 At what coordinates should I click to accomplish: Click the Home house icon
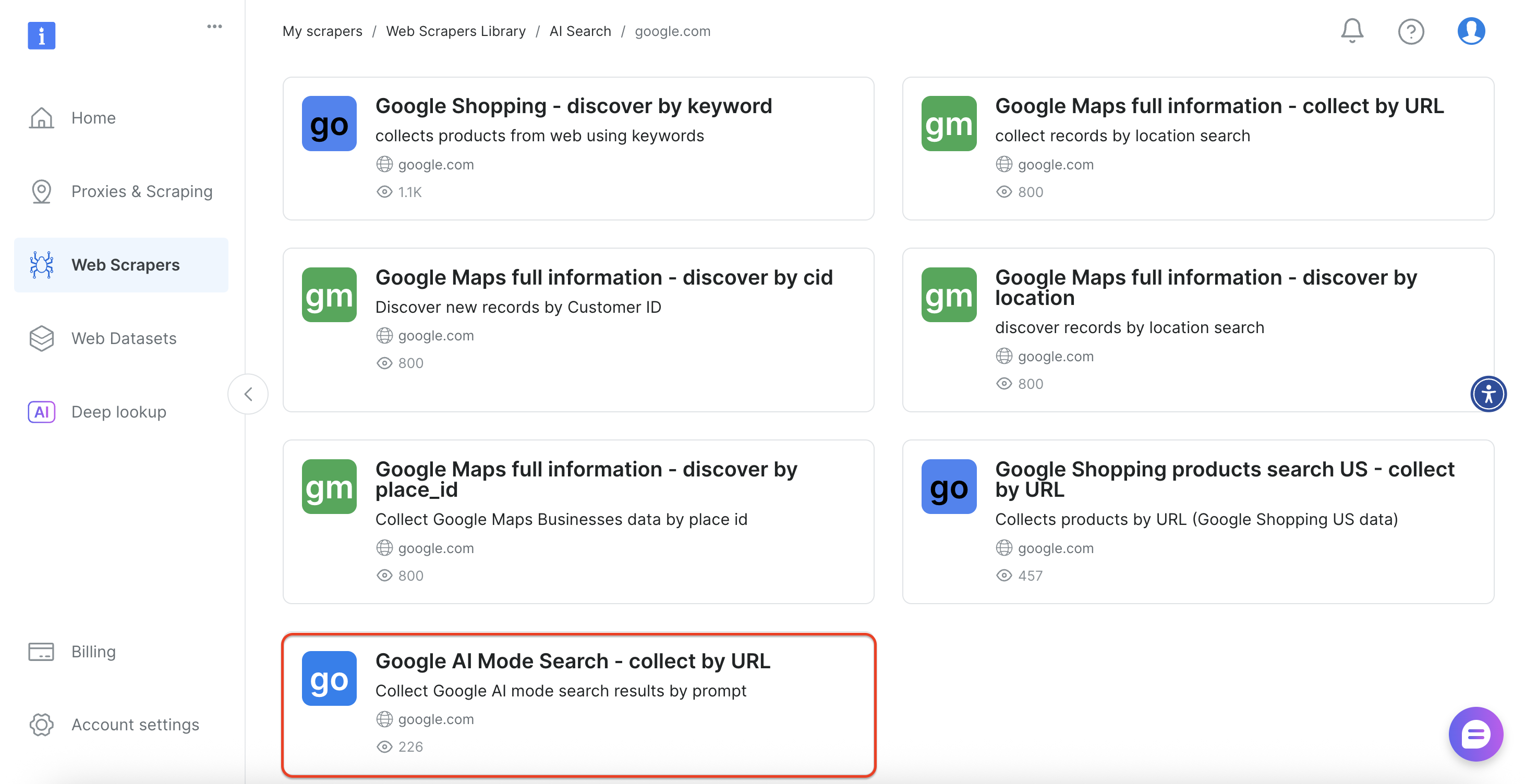click(41, 118)
